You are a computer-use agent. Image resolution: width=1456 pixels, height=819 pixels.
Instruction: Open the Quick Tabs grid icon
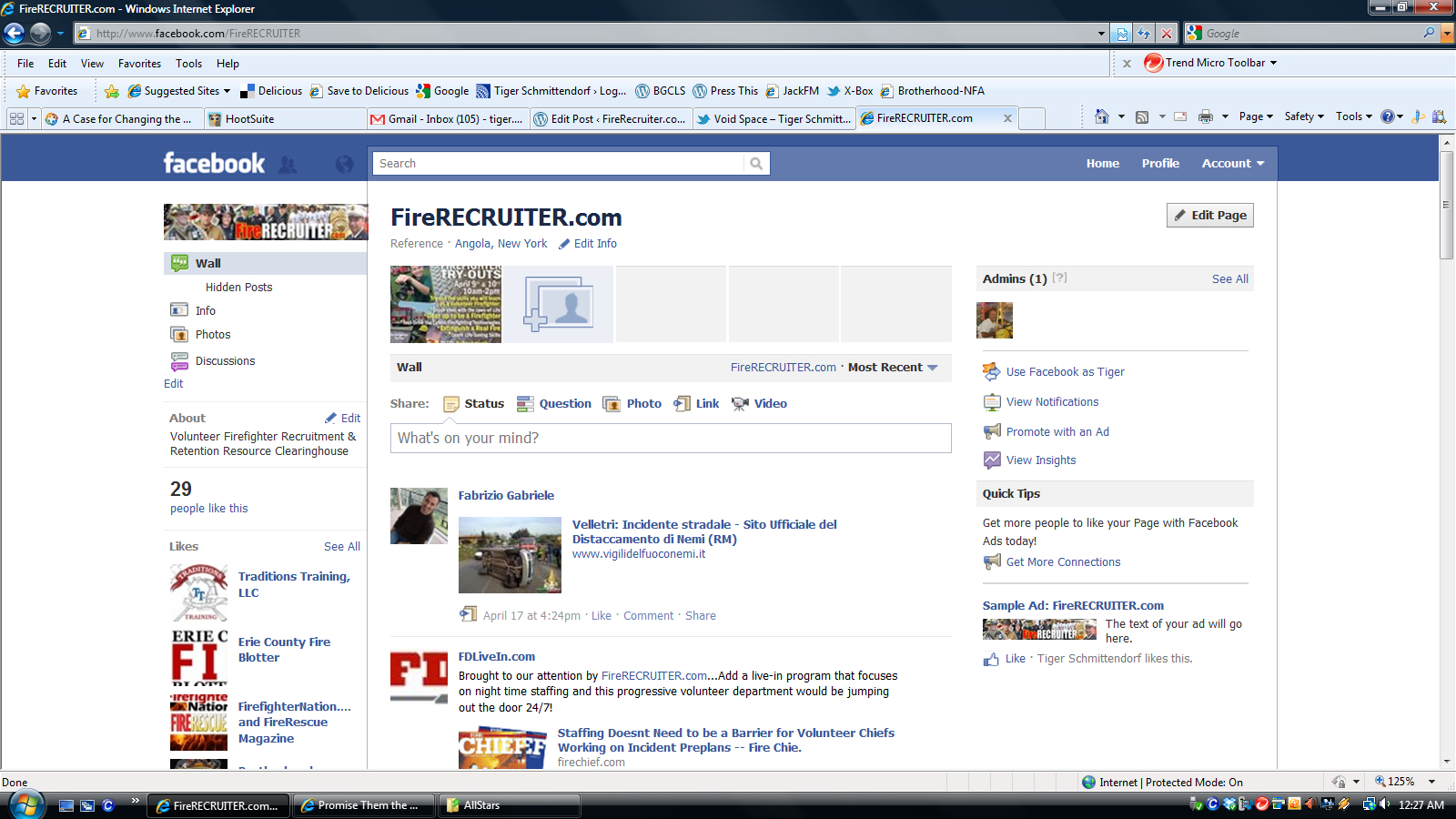coord(16,118)
